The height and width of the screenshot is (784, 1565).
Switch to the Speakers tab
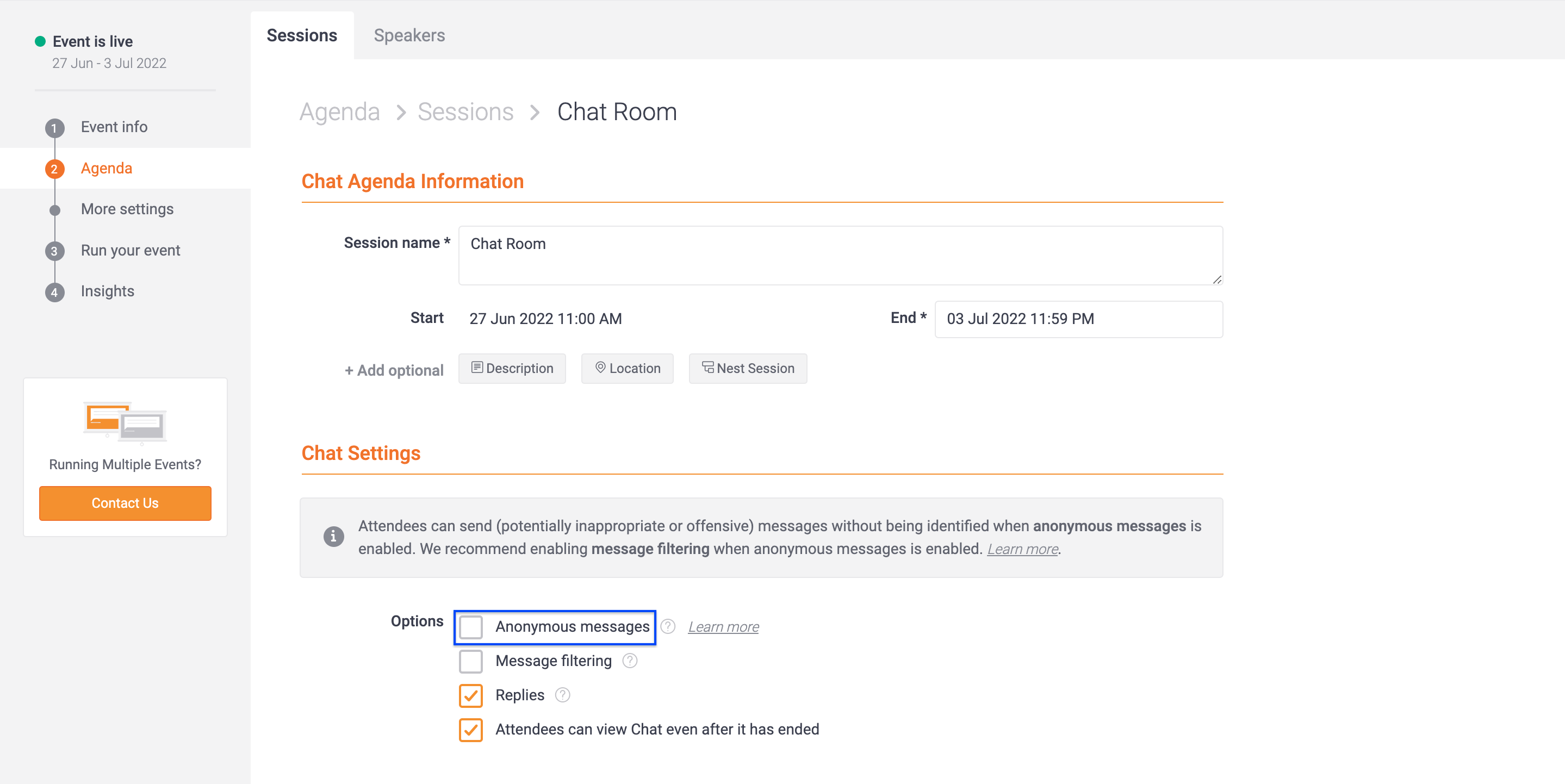[409, 35]
